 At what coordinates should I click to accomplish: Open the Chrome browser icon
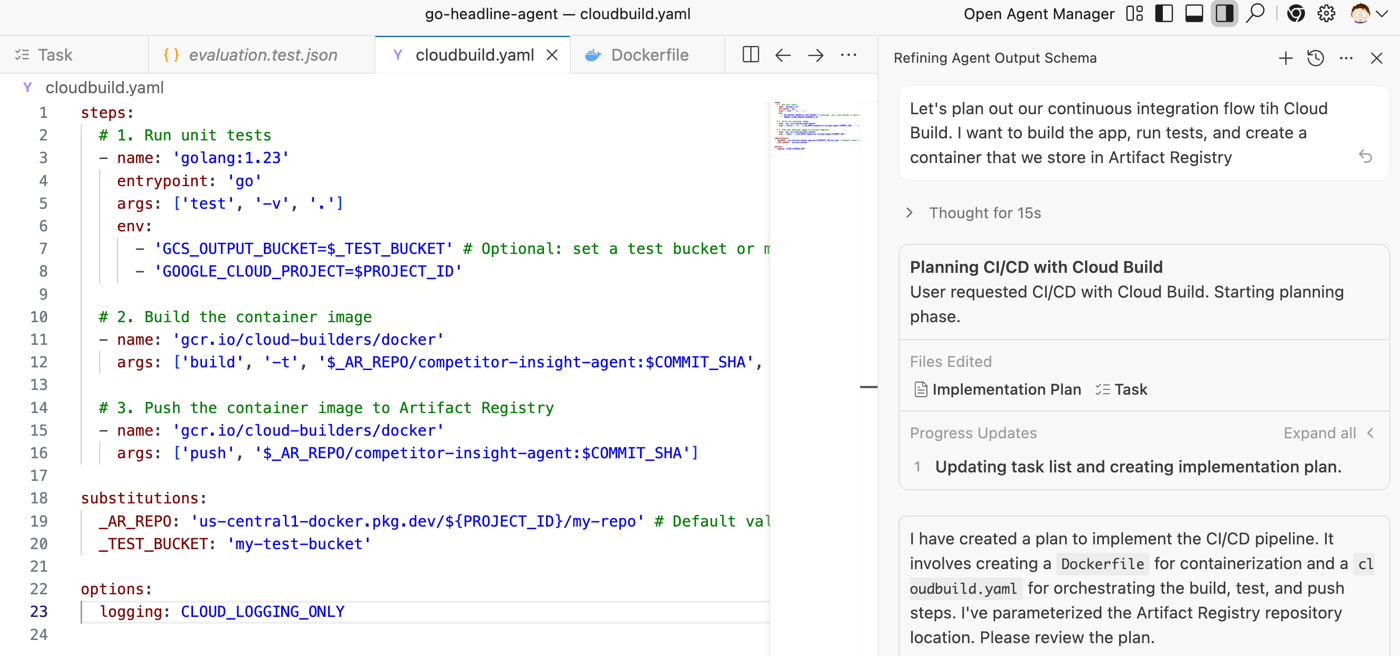point(1296,14)
